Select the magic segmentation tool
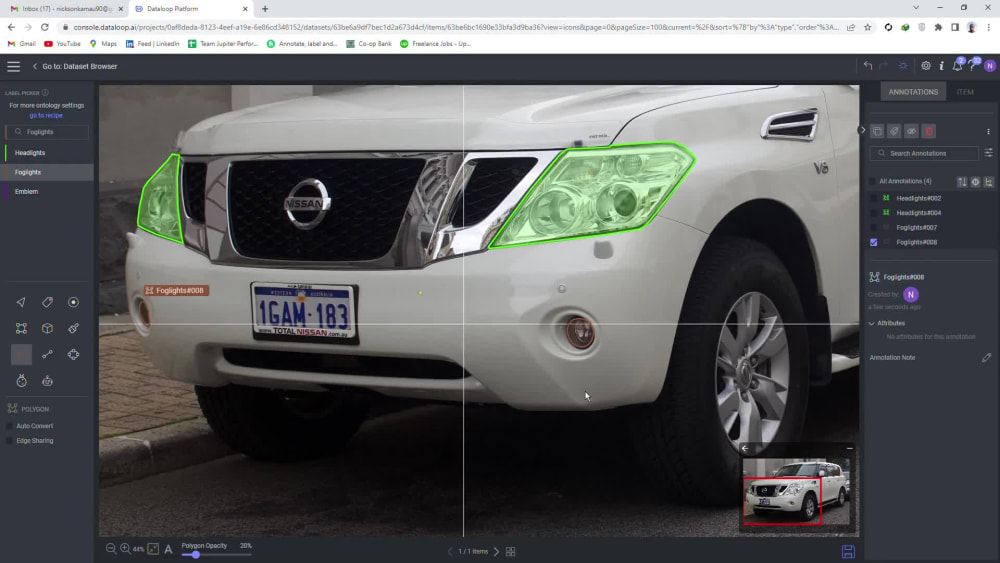Image resolution: width=1000 pixels, height=563 pixels. pos(21,381)
